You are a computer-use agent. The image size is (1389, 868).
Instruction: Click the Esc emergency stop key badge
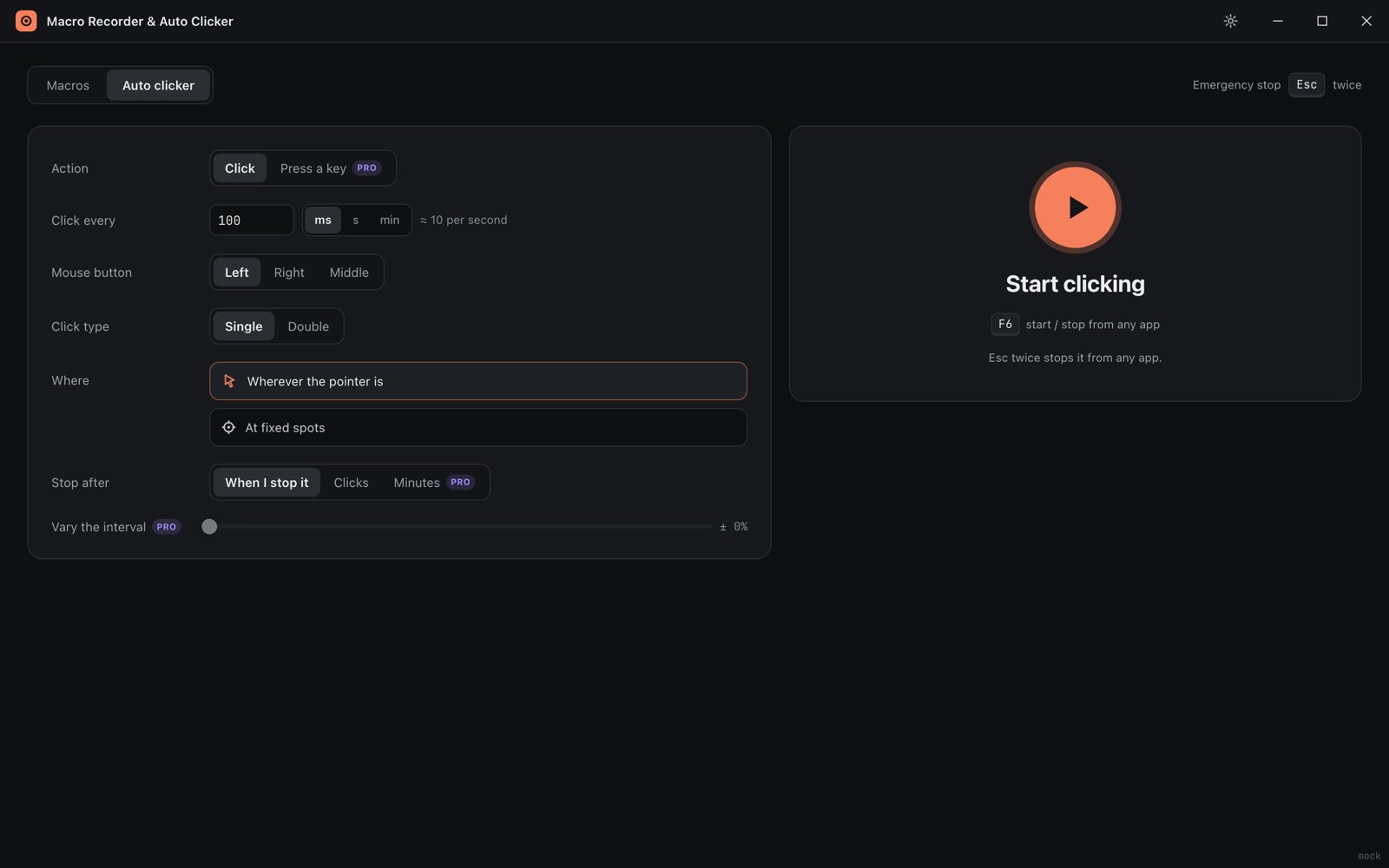(1307, 85)
